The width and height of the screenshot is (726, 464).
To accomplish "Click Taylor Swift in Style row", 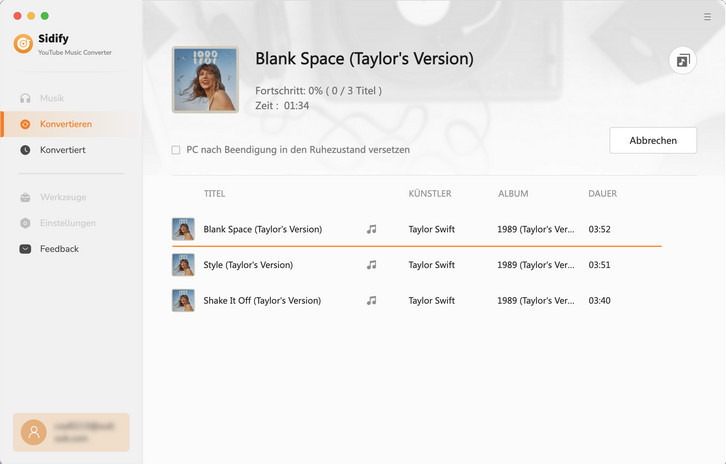I will (432, 265).
